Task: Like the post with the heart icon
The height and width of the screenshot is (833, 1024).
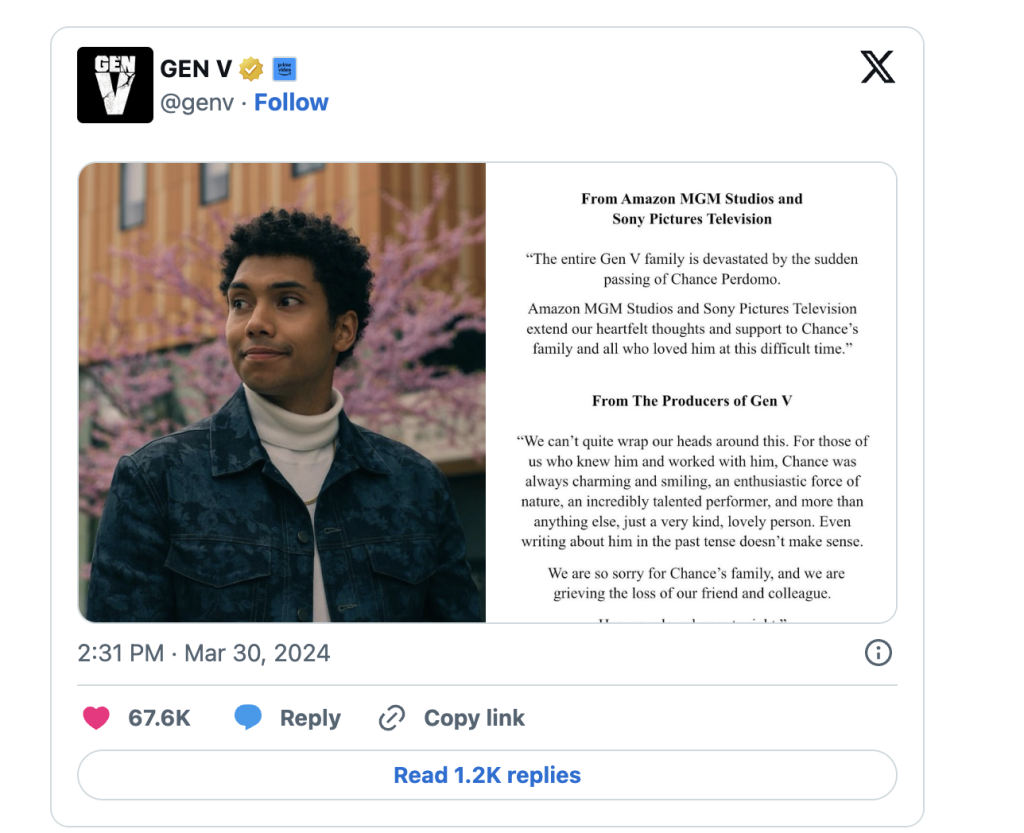Action: (x=96, y=718)
